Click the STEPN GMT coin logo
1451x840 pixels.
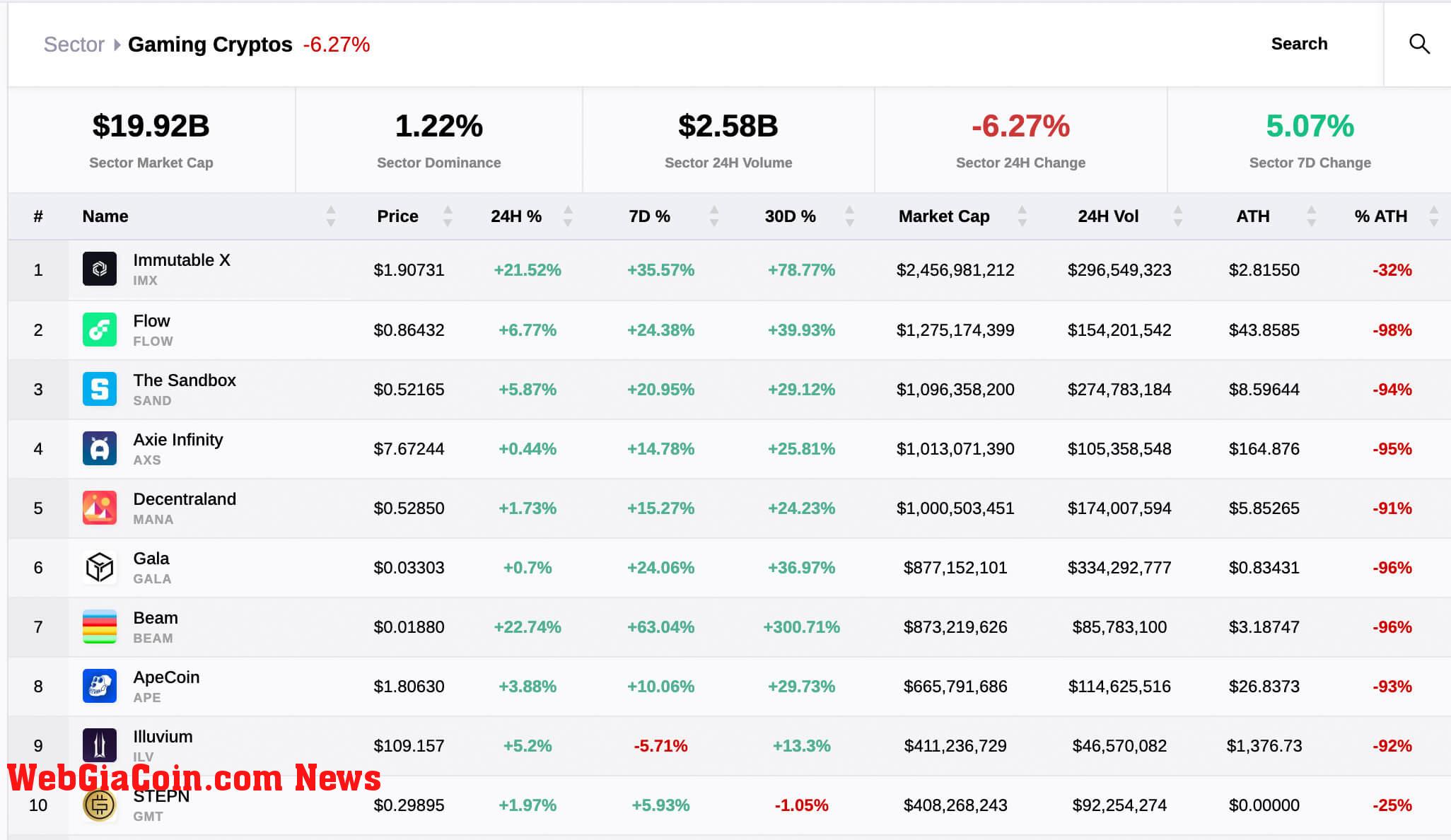coord(100,805)
